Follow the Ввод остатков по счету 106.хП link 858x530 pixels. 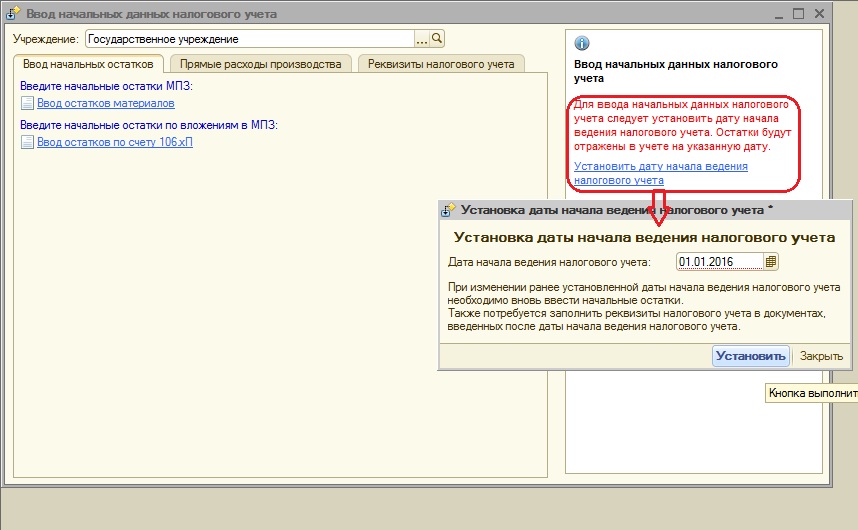tap(114, 143)
